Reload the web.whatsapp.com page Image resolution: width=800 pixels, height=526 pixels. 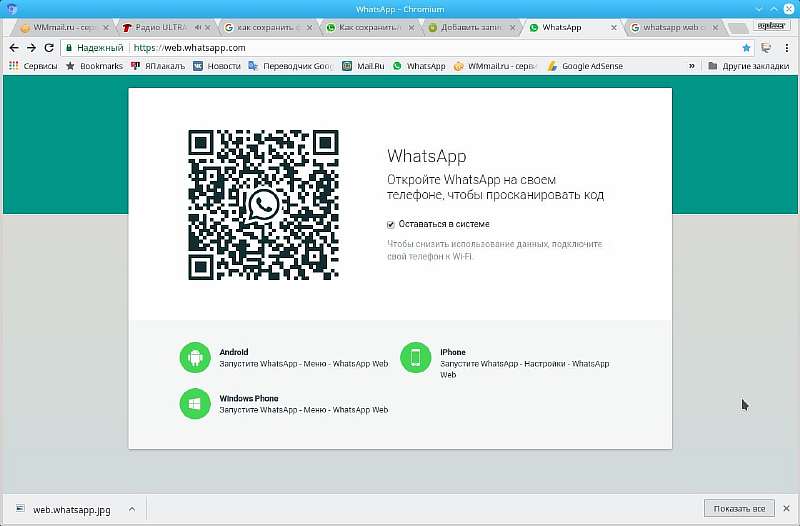[x=49, y=48]
